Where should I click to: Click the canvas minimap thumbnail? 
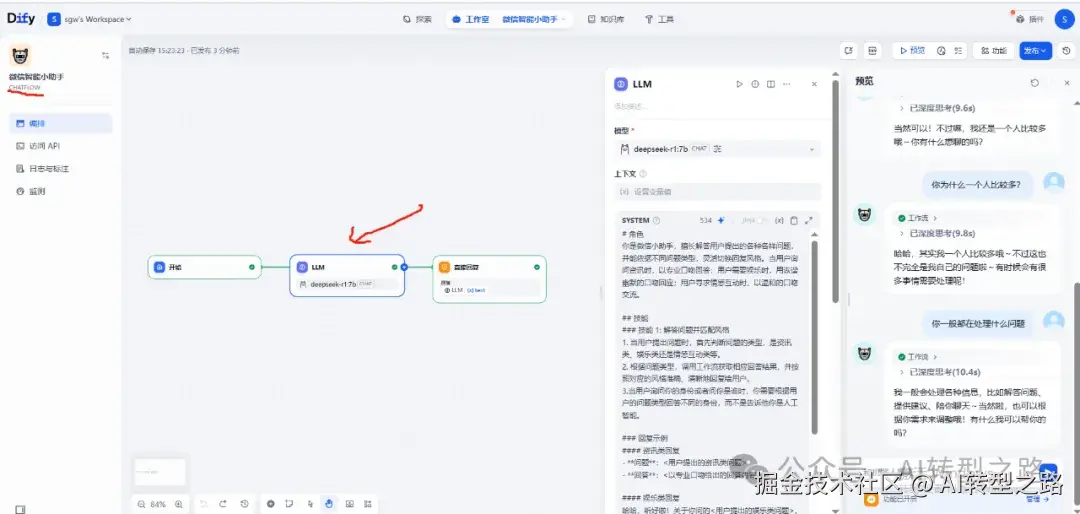[160, 472]
